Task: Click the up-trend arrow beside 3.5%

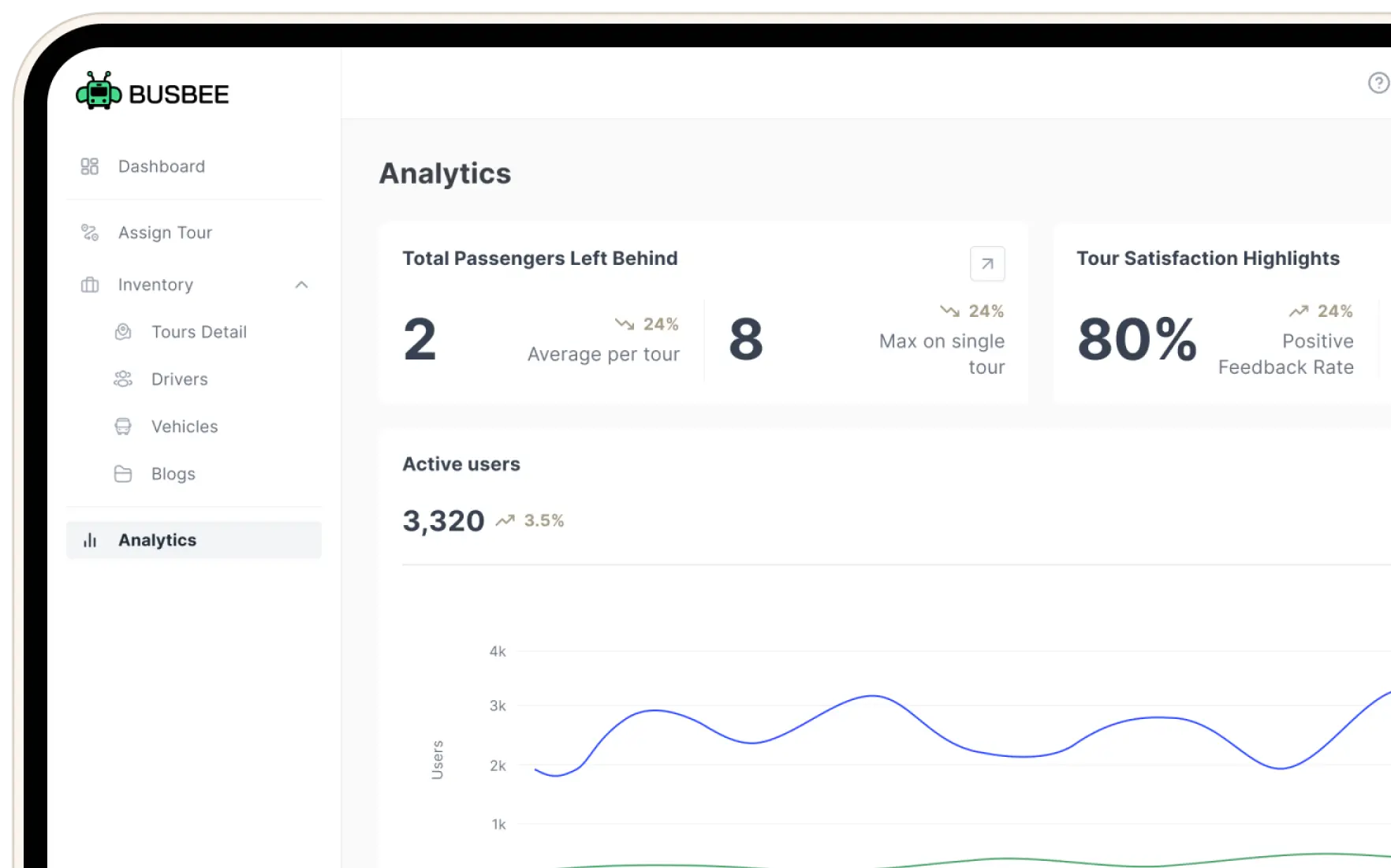Action: [505, 520]
